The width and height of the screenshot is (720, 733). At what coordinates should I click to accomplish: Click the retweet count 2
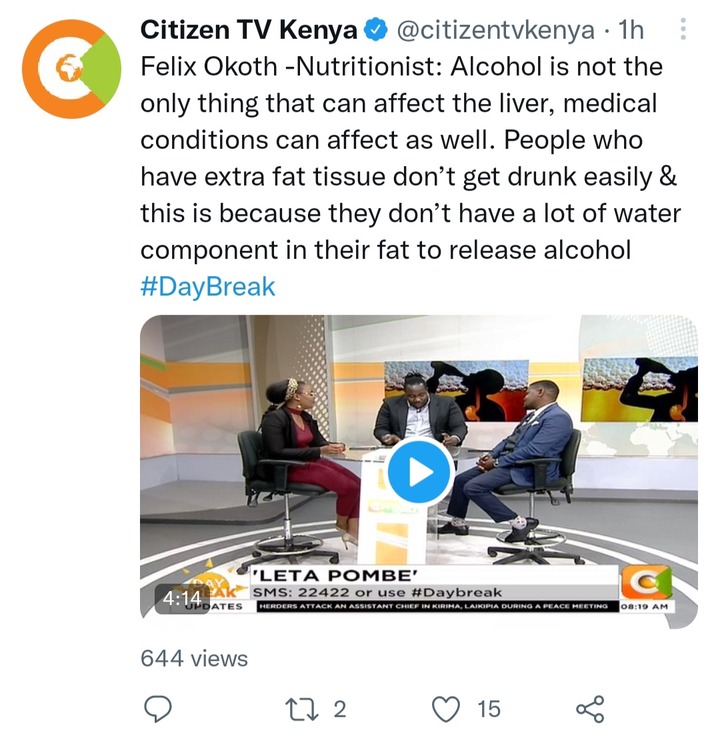coord(340,709)
